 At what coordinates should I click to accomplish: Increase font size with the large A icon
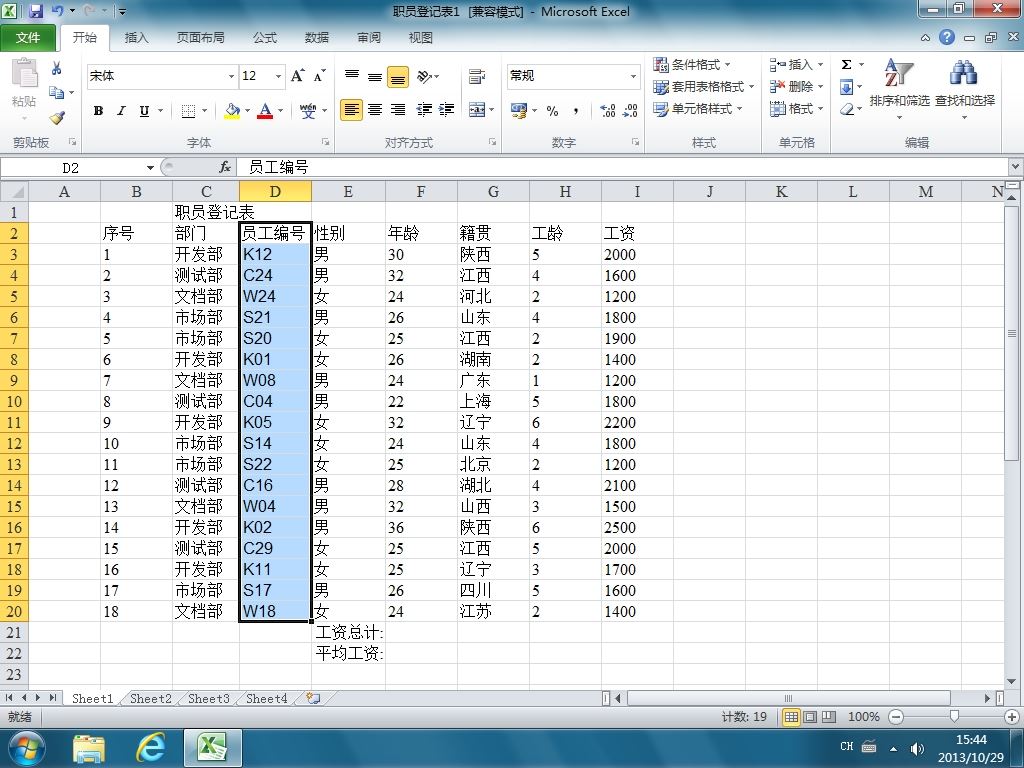tap(297, 76)
